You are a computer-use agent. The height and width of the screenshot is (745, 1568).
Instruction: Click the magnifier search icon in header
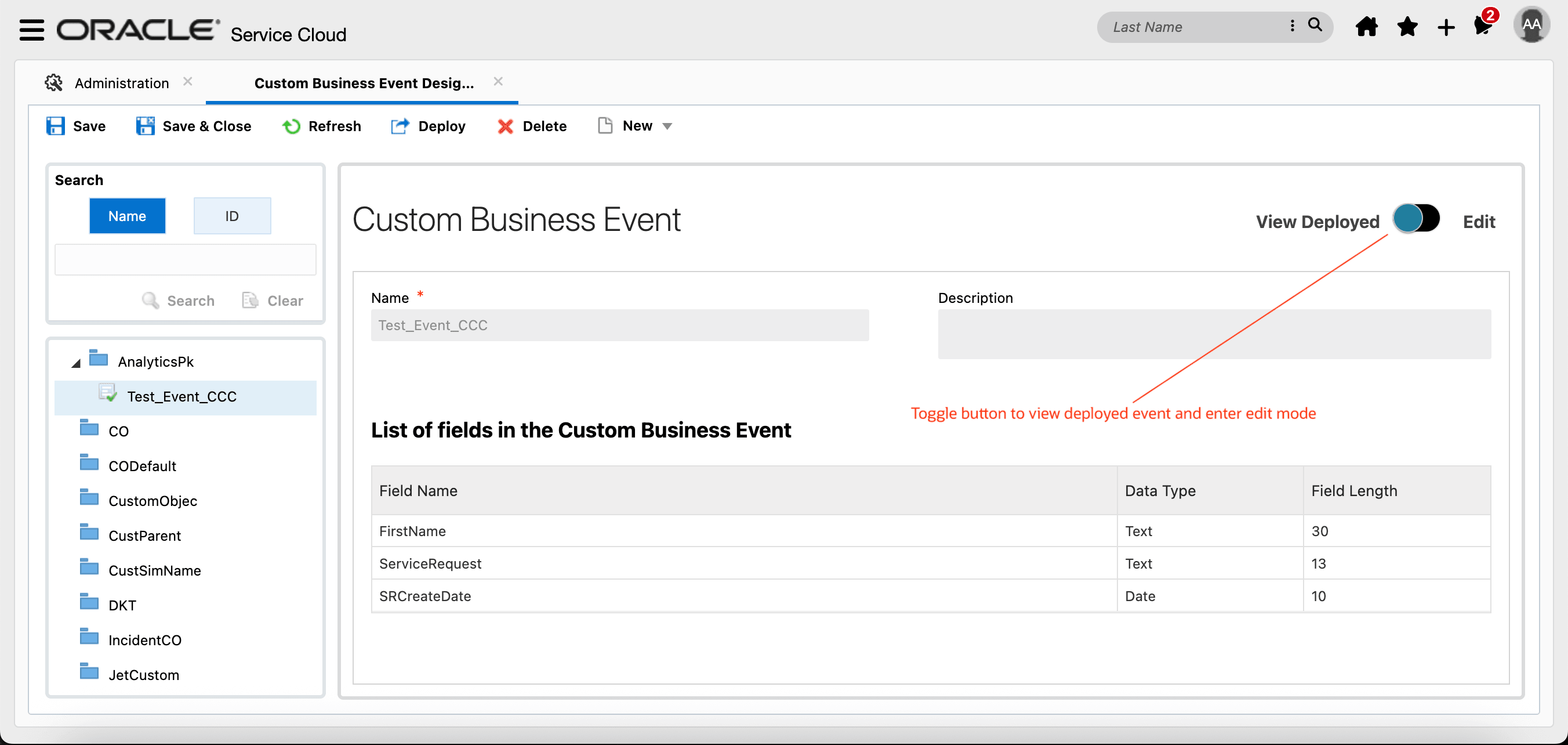coord(1315,25)
